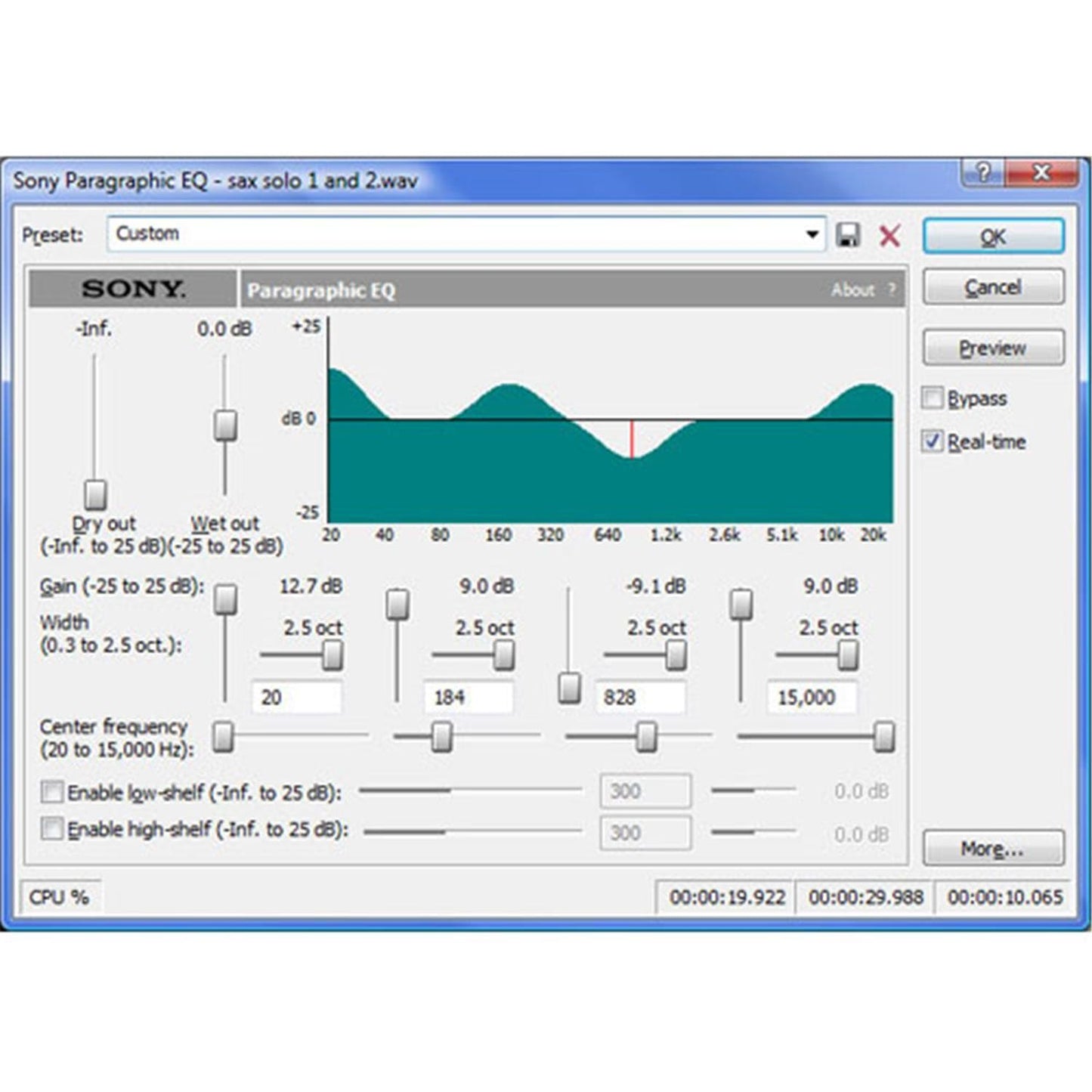Open the Preset dropdown list
The width and height of the screenshot is (1092, 1092).
click(812, 235)
